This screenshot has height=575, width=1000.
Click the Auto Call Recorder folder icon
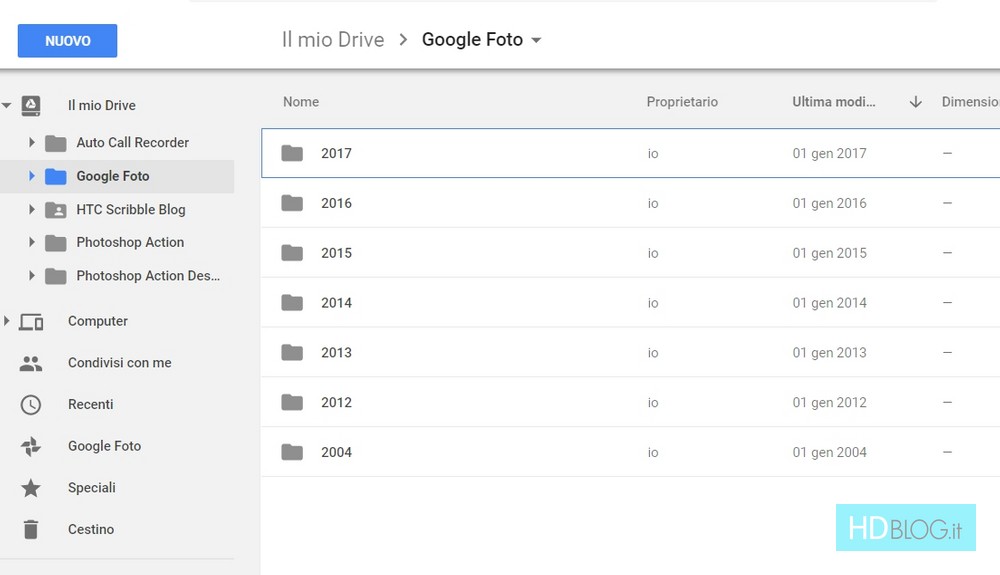(55, 143)
